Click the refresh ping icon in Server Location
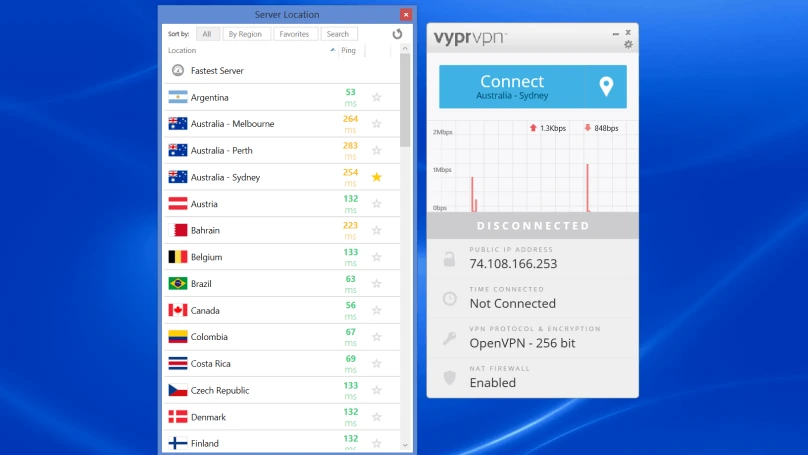 [x=397, y=34]
